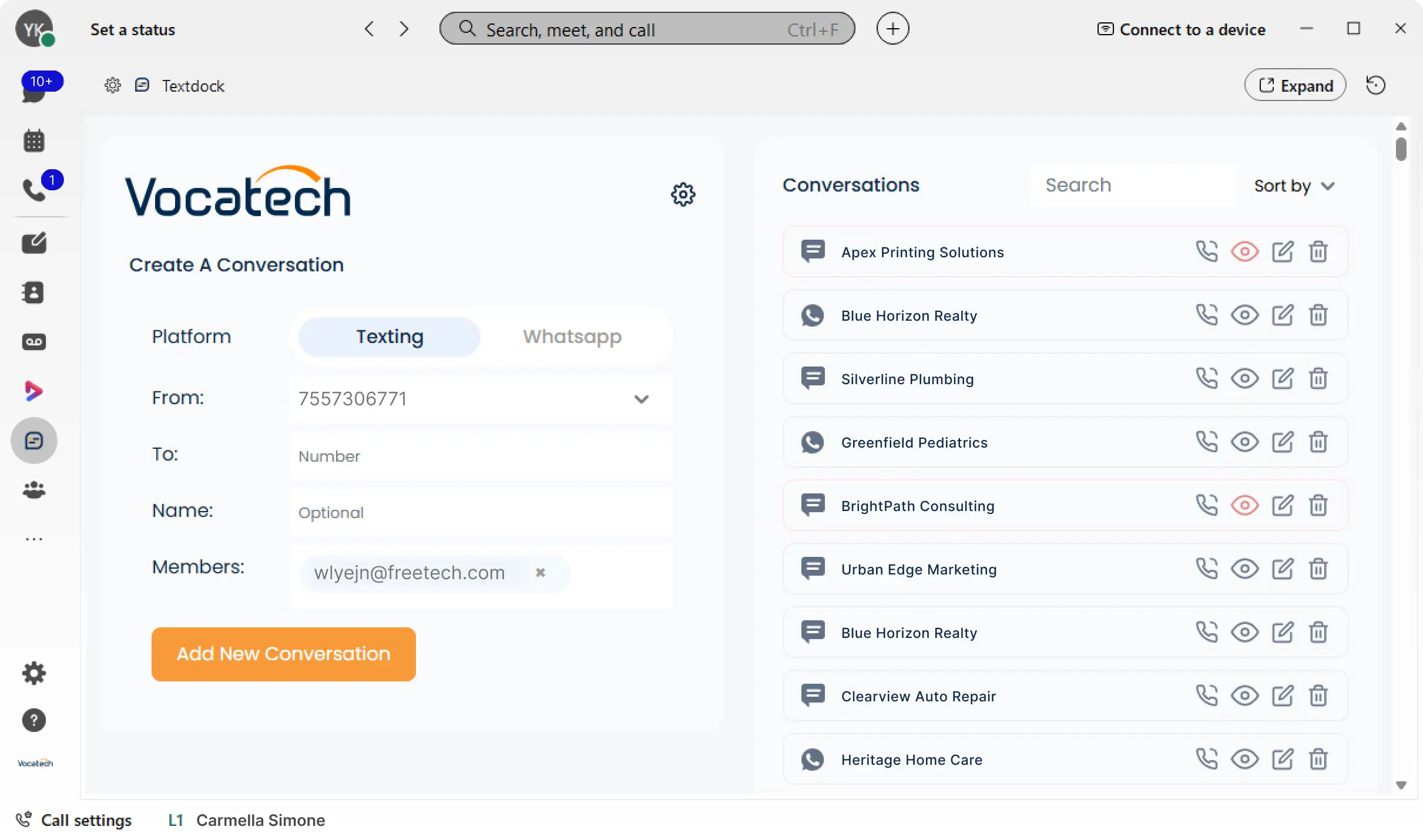1423x840 pixels.
Task: Open the voicemail icon in the sidebar
Action: (33, 342)
